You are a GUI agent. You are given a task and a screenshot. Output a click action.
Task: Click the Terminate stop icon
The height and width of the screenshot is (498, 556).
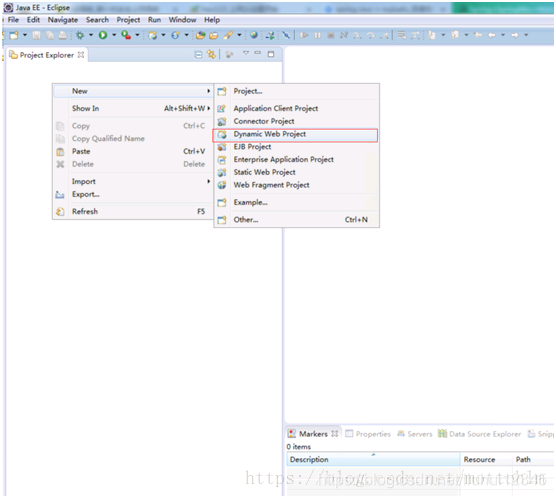pyautogui.click(x=331, y=35)
